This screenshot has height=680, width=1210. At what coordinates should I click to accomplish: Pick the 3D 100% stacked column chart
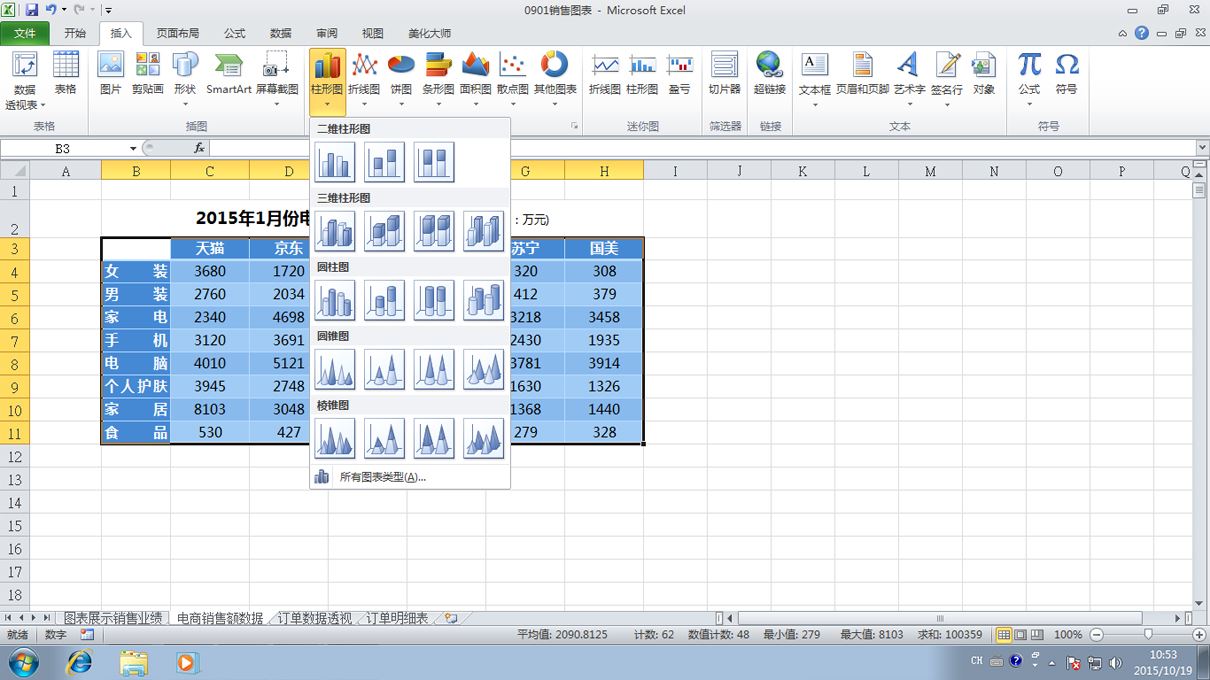pyautogui.click(x=434, y=231)
